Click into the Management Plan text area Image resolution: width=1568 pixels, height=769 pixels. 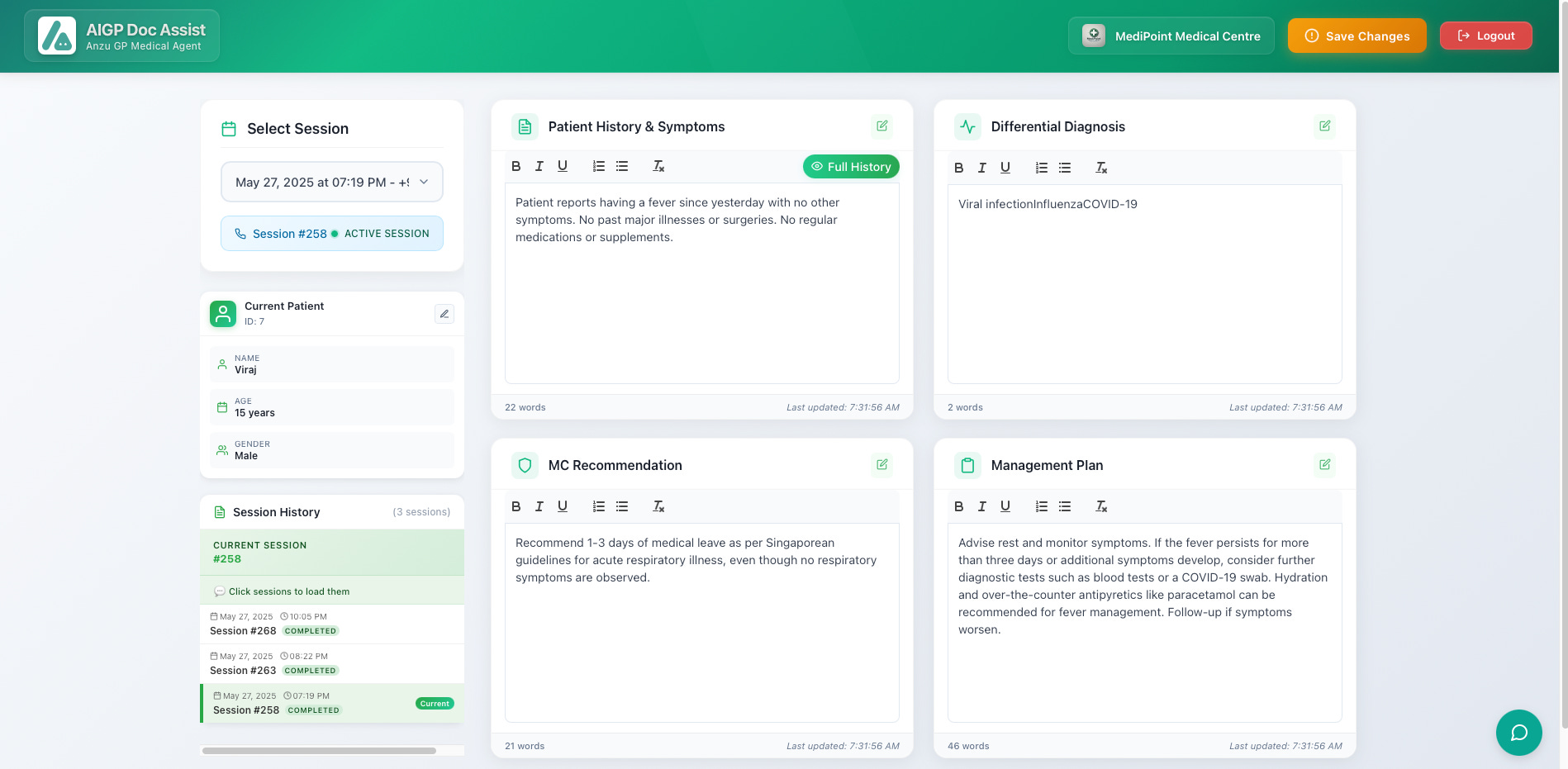tap(1145, 623)
